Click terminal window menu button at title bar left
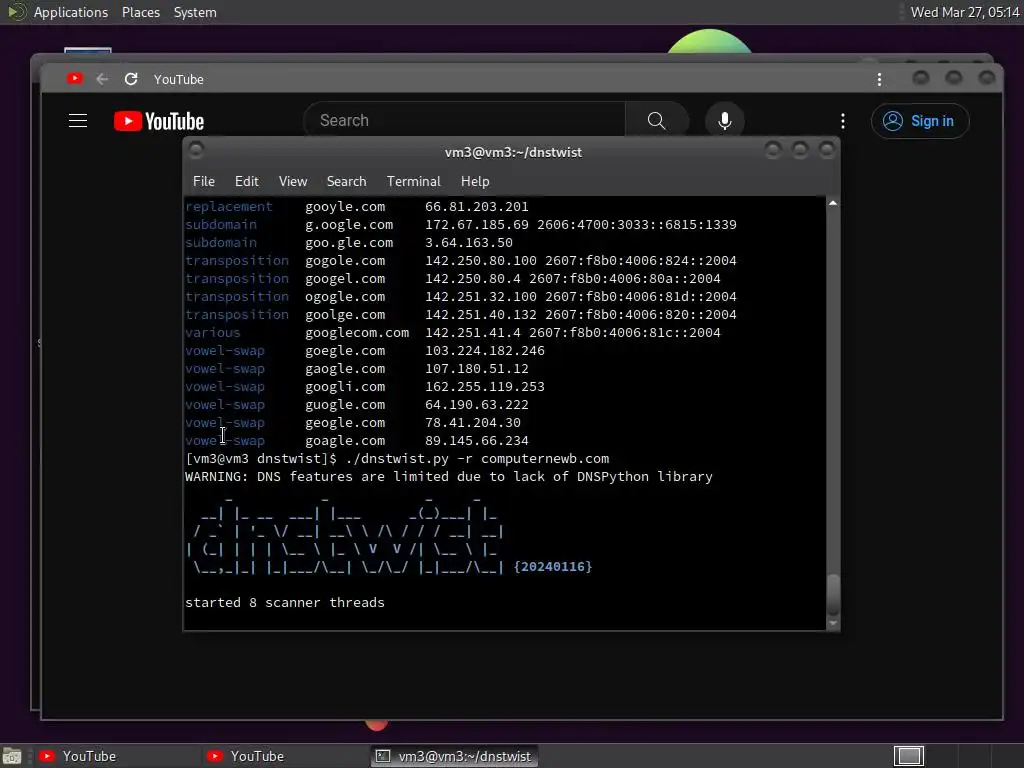Screen dimensions: 1024x768 tap(196, 151)
